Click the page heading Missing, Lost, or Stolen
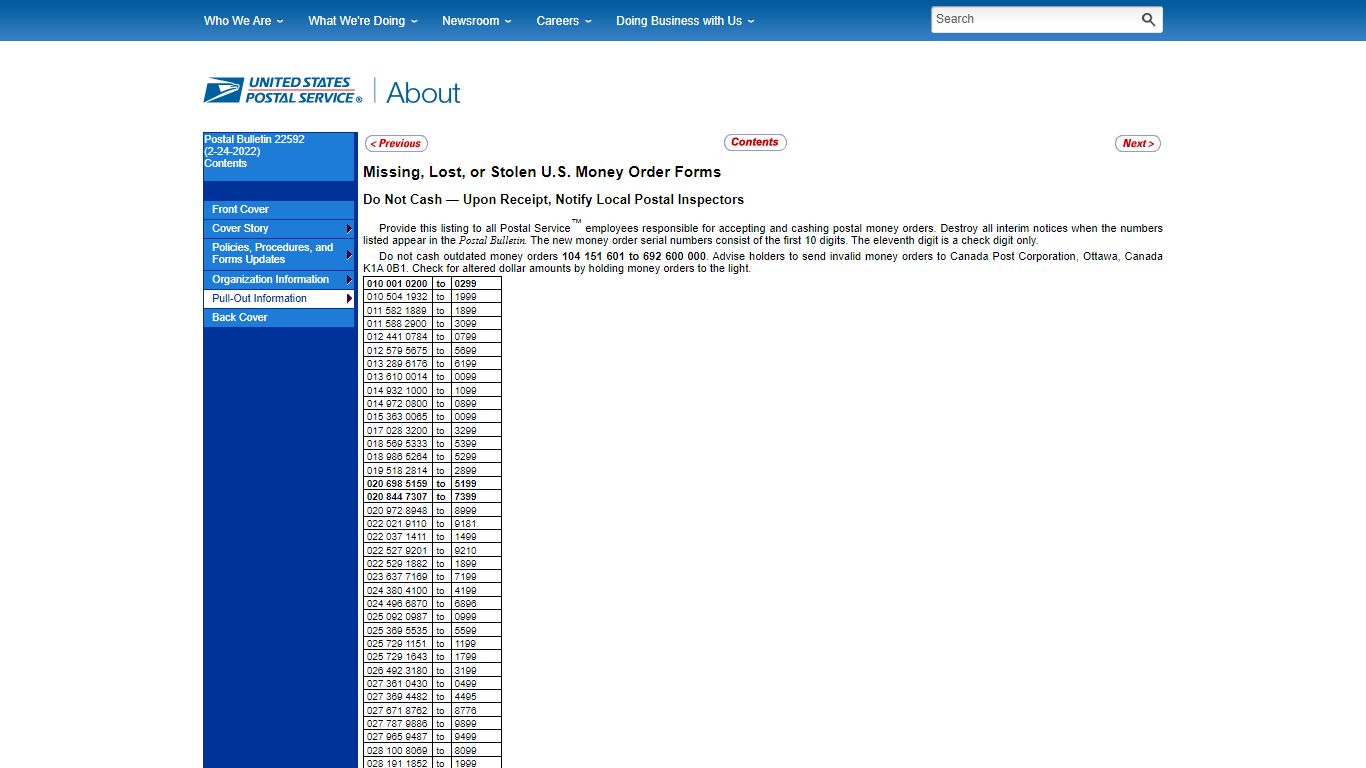The height and width of the screenshot is (768, 1366). click(x=542, y=172)
